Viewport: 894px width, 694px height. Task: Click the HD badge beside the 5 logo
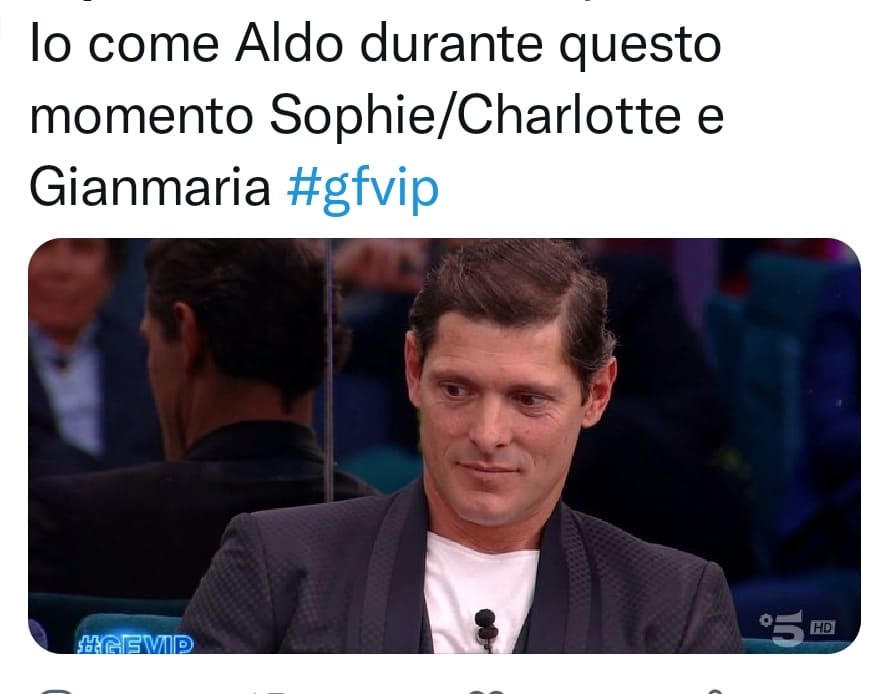coord(822,627)
